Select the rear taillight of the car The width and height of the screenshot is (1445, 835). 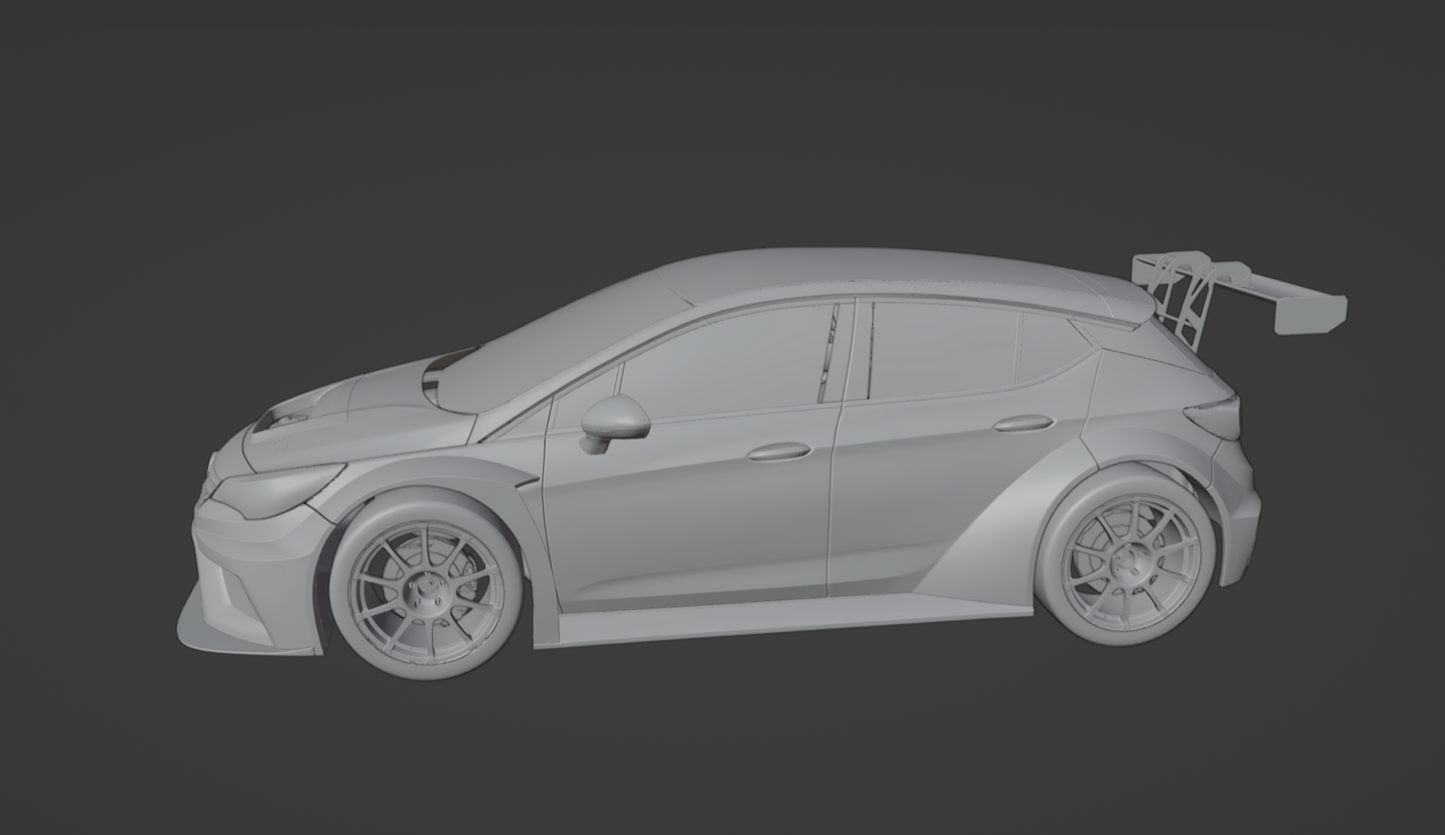(1214, 414)
